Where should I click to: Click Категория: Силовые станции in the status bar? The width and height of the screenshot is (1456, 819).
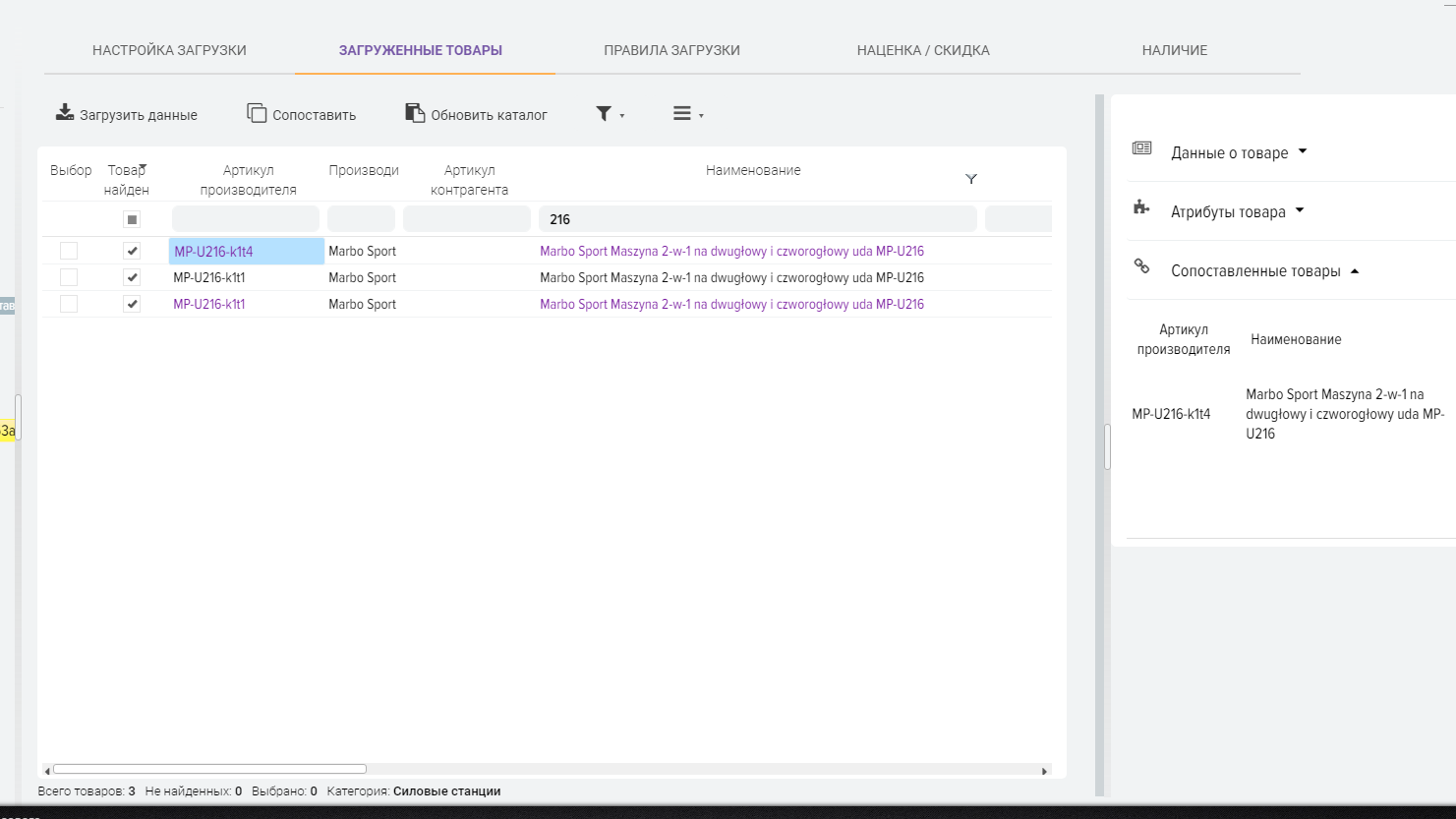click(x=414, y=790)
